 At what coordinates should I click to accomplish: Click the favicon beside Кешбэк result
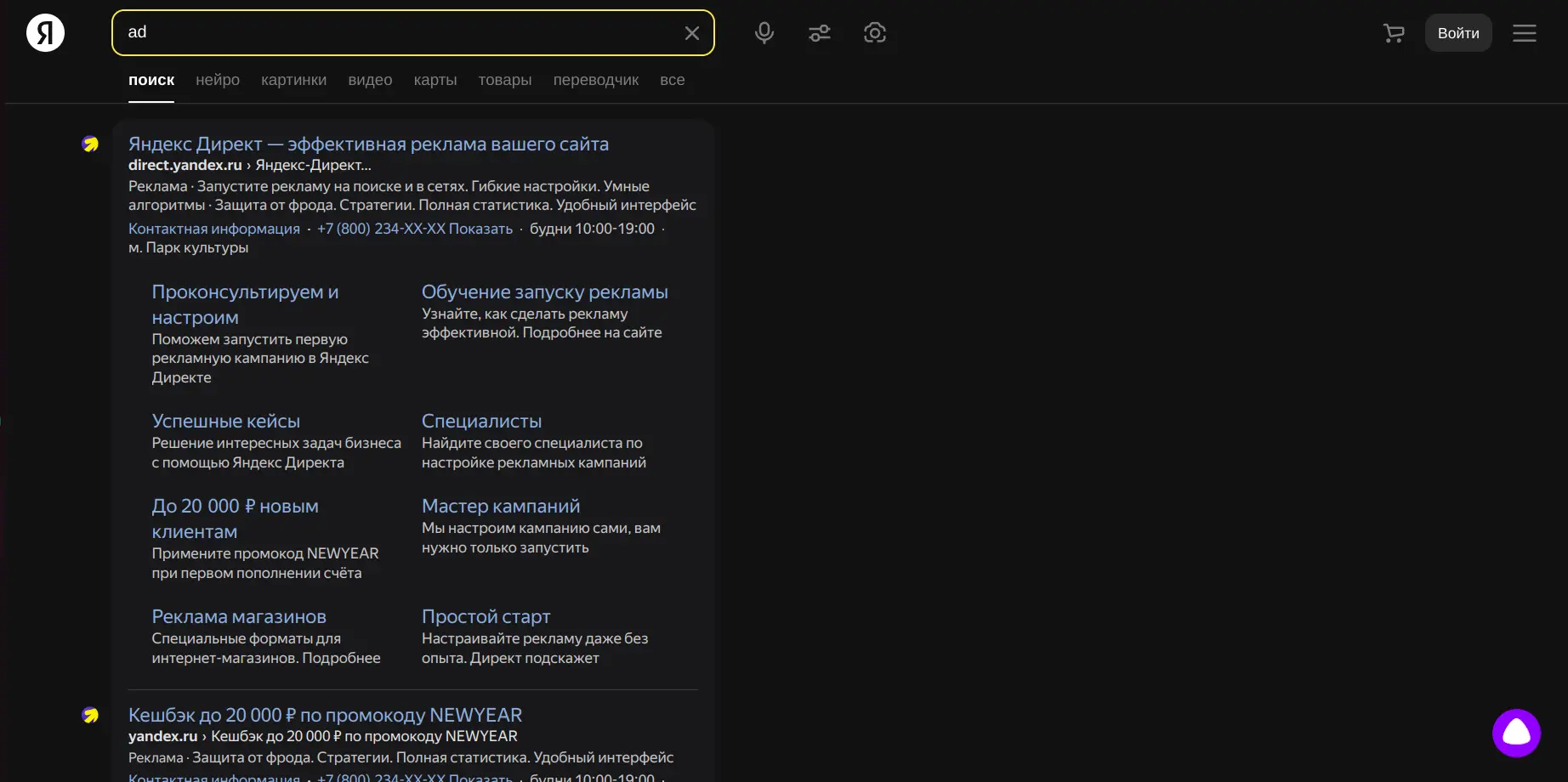(90, 716)
